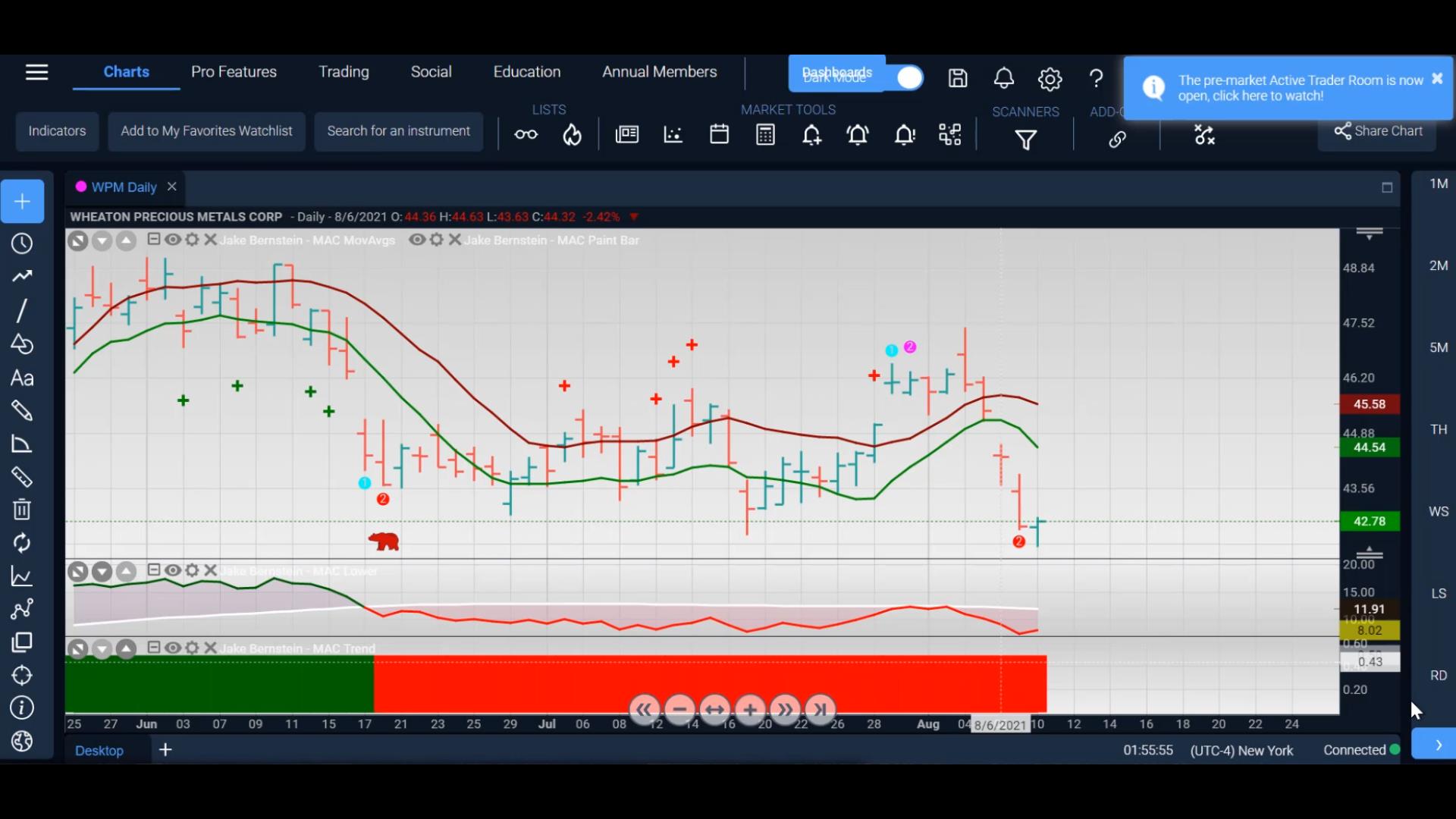Move MAC Trend panel up with up arrow

126,649
